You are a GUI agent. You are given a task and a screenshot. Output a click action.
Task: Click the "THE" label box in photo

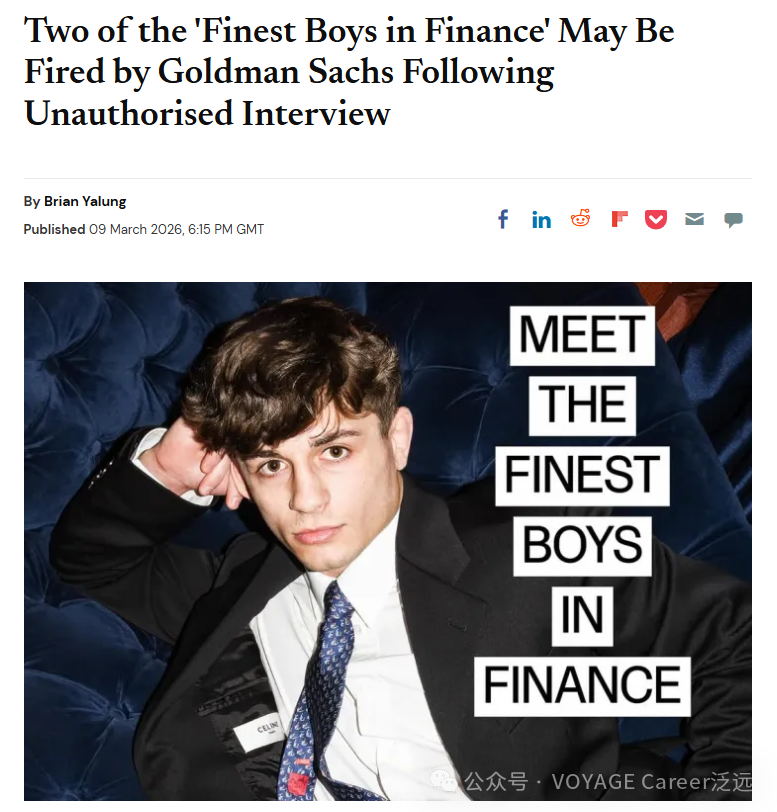[582, 406]
